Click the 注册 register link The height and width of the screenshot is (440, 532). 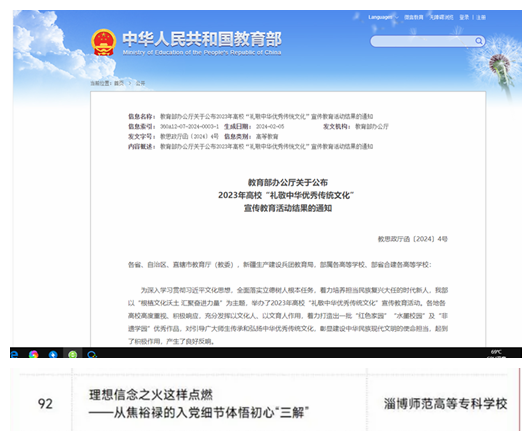point(481,17)
